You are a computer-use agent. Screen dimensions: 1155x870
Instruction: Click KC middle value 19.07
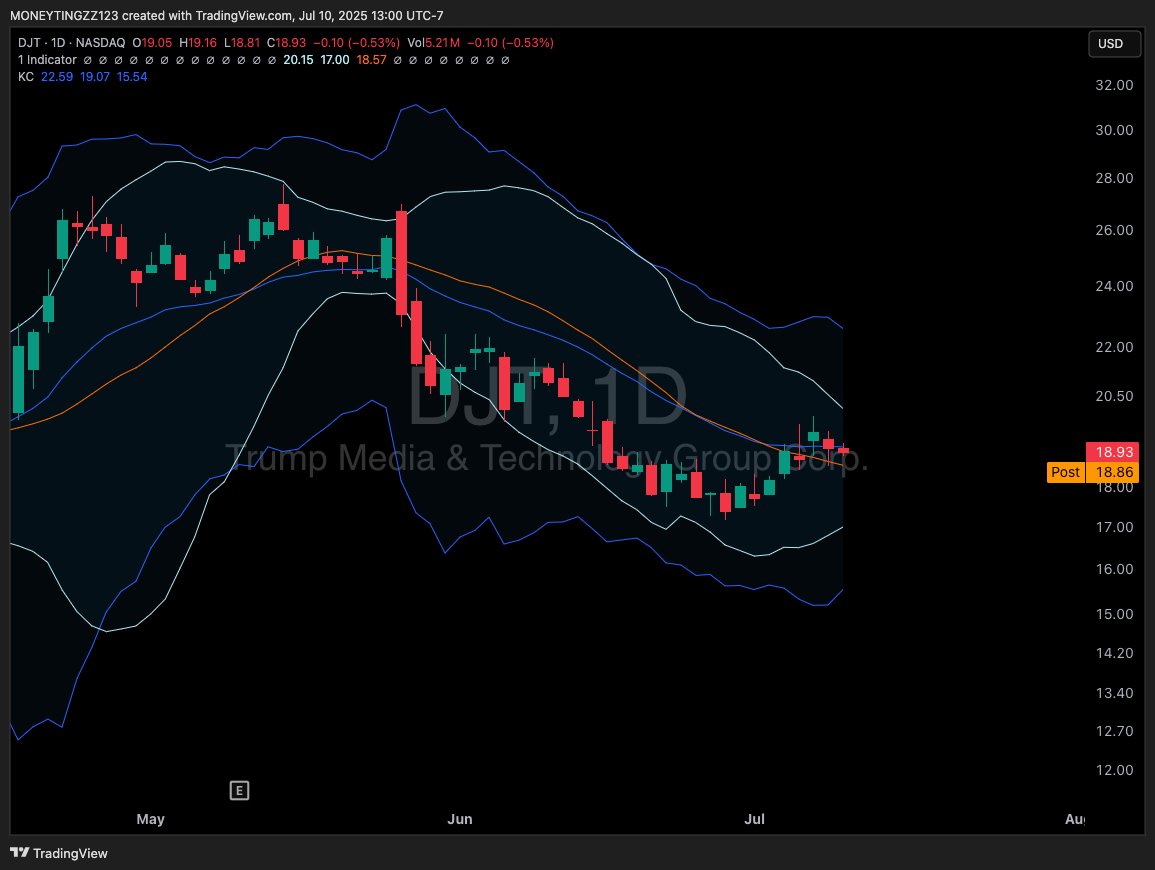tap(95, 77)
